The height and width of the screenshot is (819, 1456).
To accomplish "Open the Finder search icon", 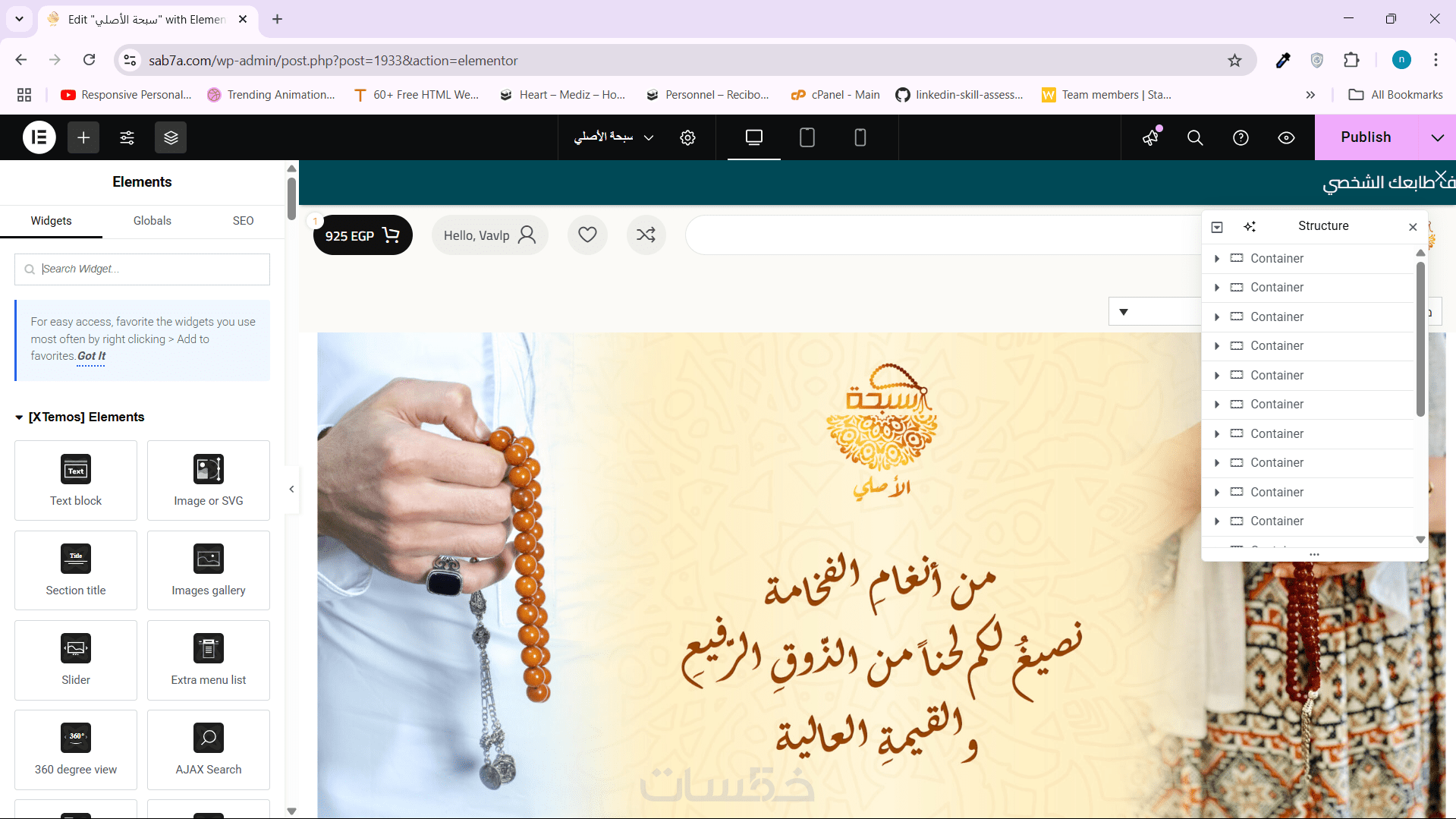I will 1195,137.
